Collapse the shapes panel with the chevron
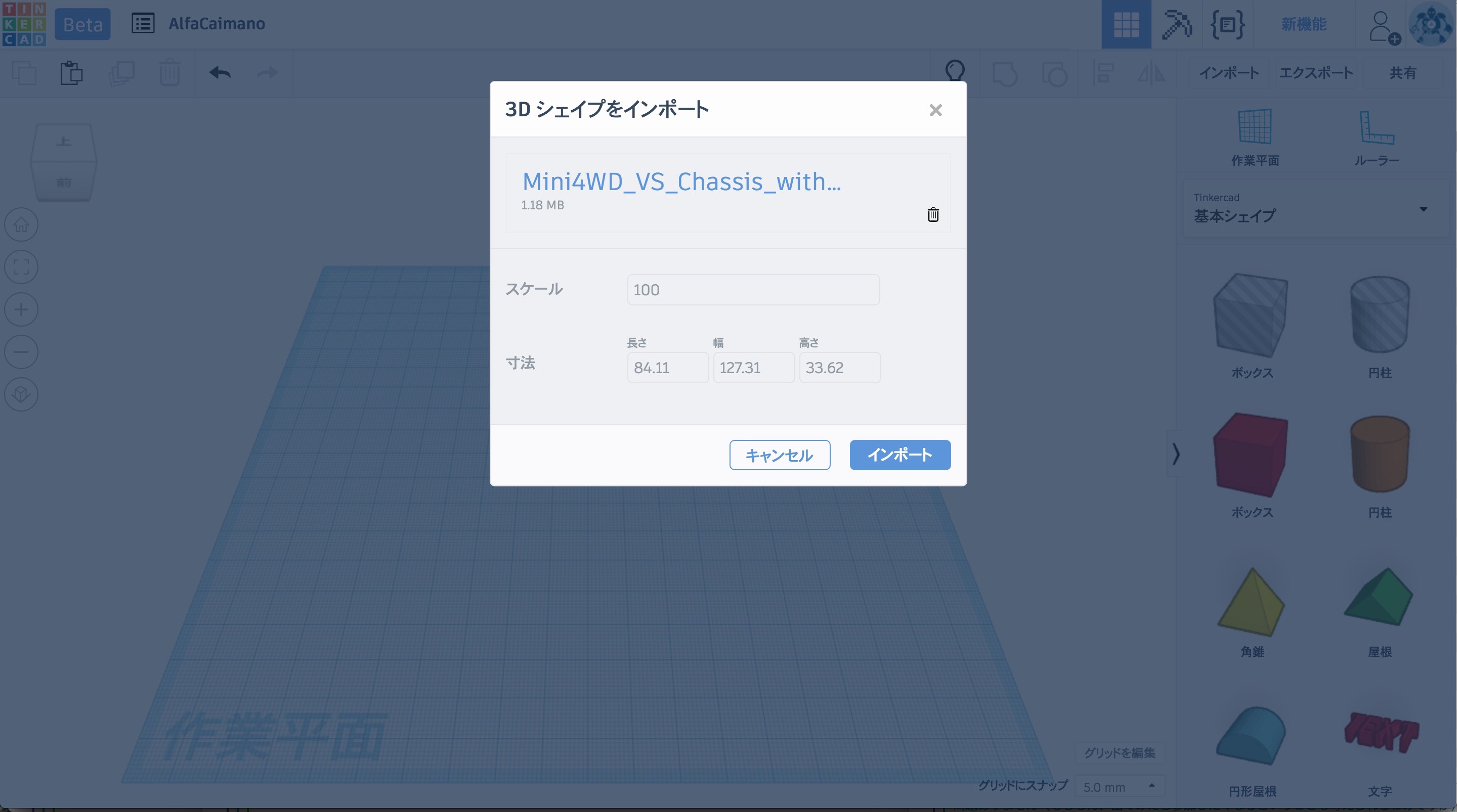The height and width of the screenshot is (812, 1457). (x=1176, y=454)
